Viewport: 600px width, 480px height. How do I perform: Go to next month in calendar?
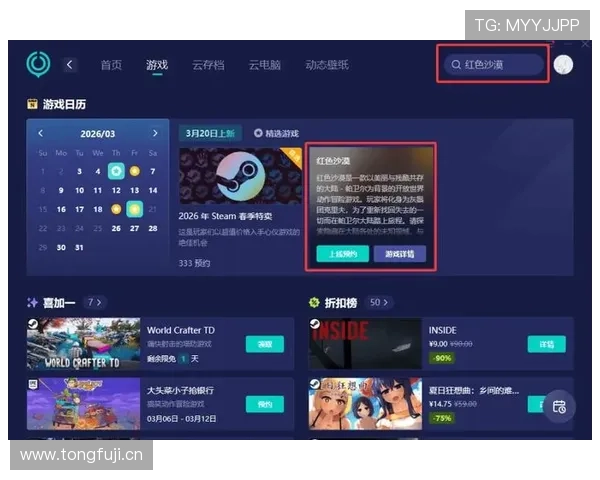pyautogui.click(x=155, y=133)
